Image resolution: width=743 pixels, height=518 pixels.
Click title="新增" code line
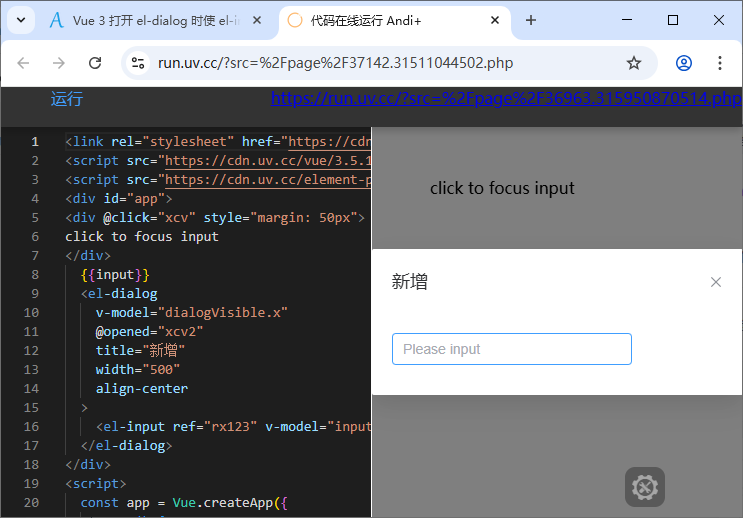point(140,350)
